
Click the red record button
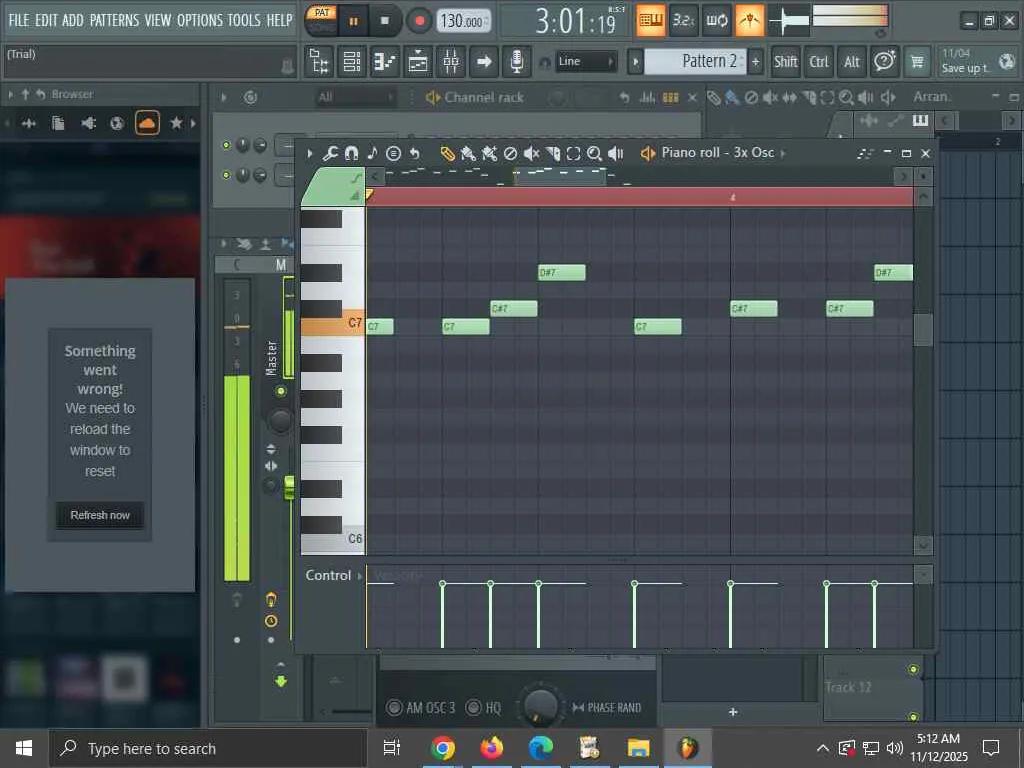coord(419,21)
